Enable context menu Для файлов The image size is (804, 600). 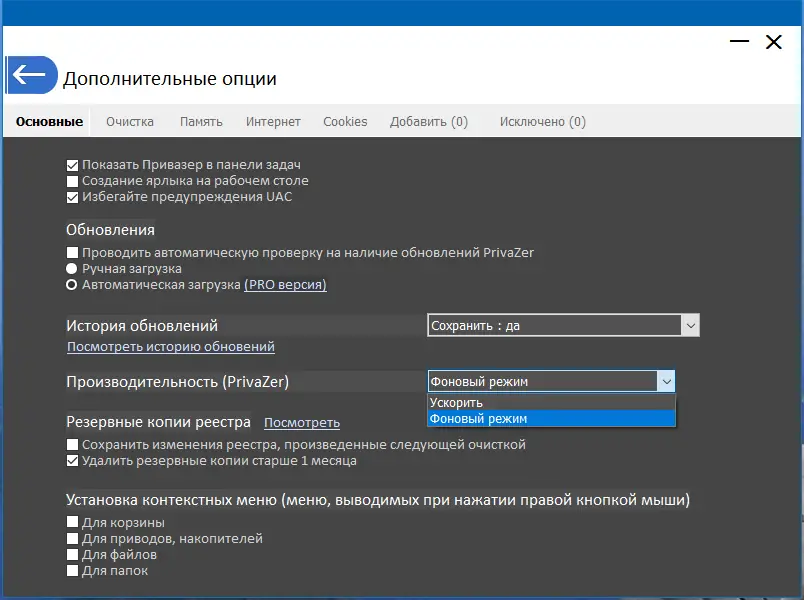[72, 554]
